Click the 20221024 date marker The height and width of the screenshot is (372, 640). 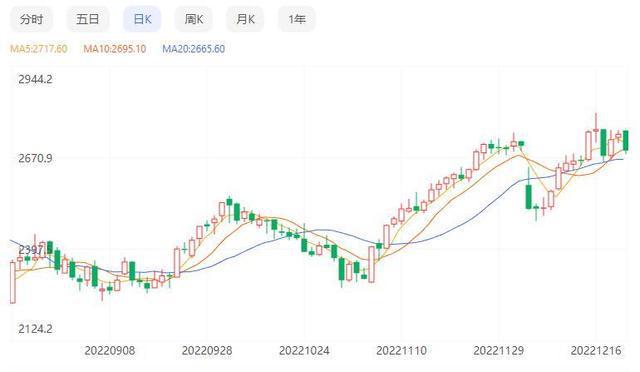click(x=304, y=351)
